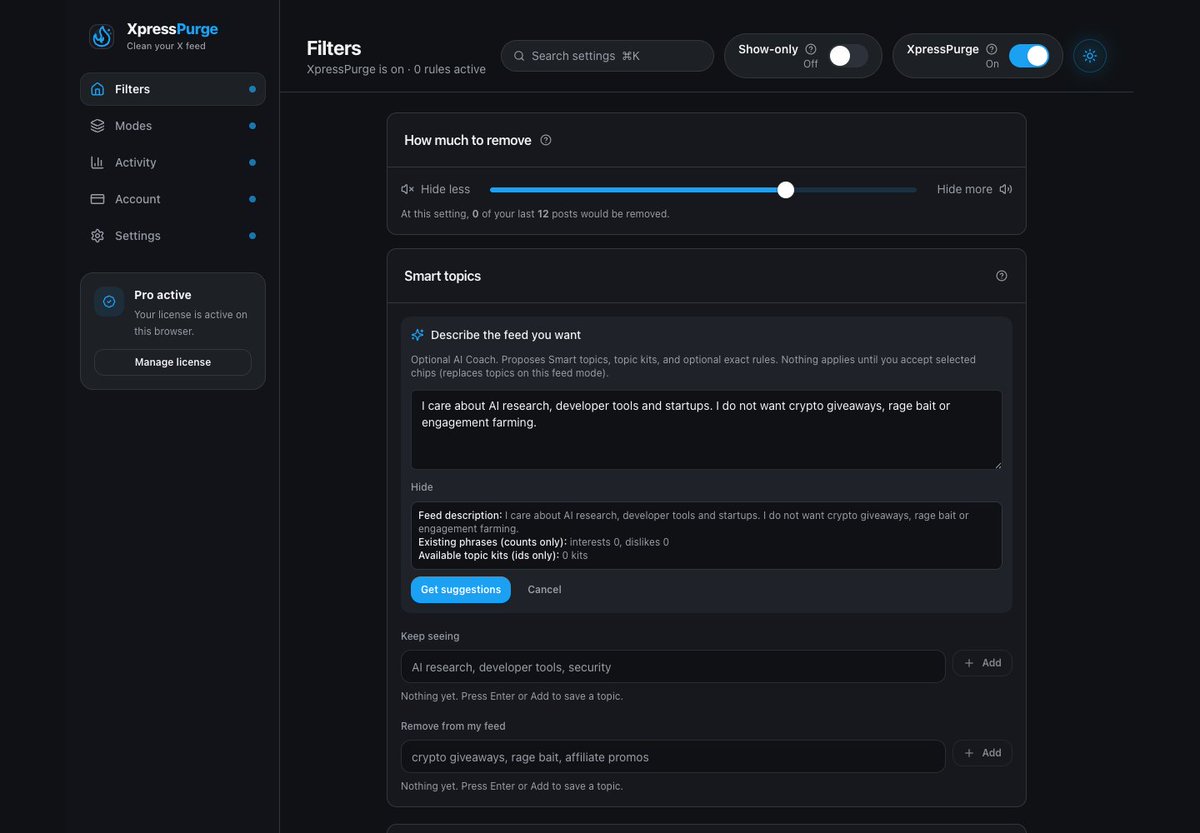1200x833 pixels.
Task: Toggle the XpressPurge master switch
Action: [1029, 56]
